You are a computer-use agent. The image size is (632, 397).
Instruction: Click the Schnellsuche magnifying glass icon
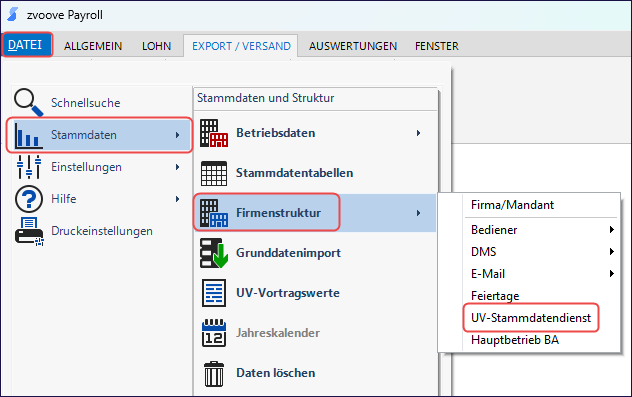coord(29,102)
